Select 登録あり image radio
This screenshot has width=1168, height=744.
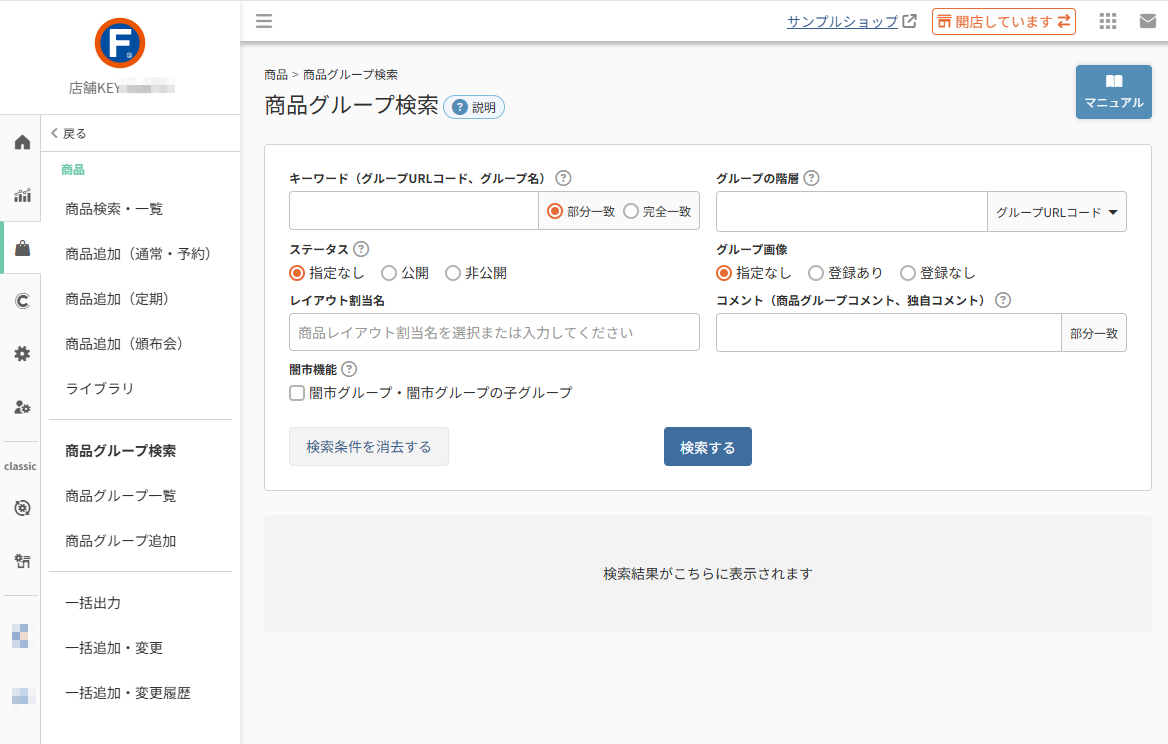click(x=816, y=273)
